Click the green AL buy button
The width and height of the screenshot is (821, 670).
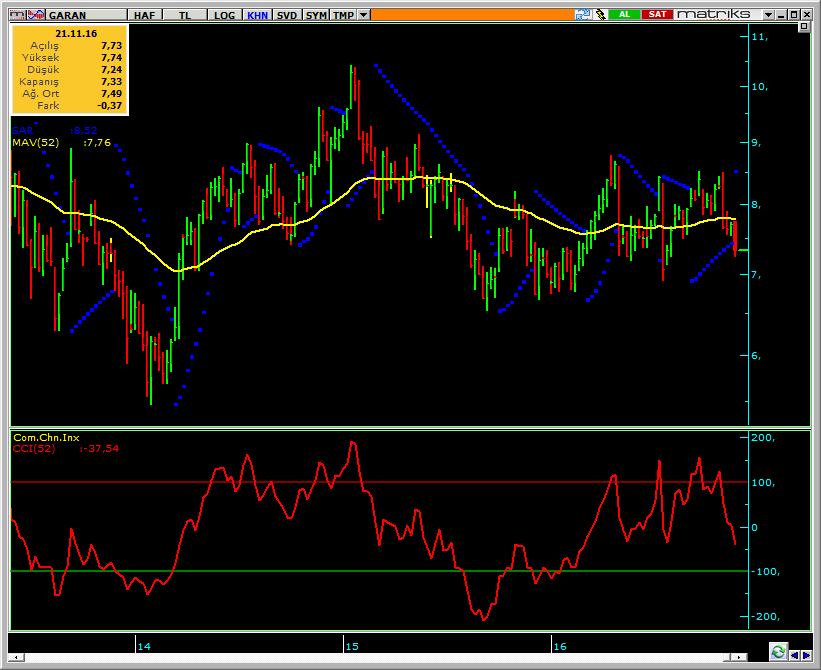click(x=624, y=14)
